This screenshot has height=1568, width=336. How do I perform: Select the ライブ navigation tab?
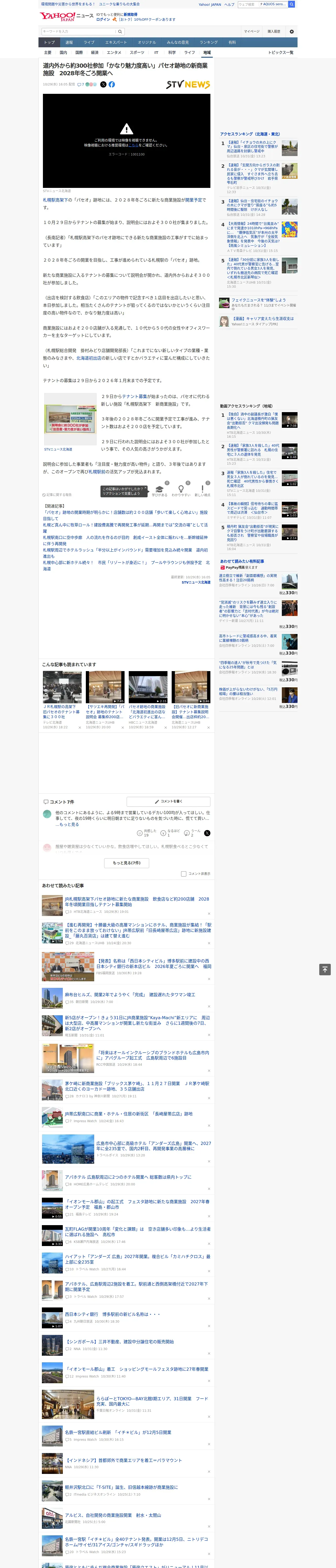coord(89,43)
